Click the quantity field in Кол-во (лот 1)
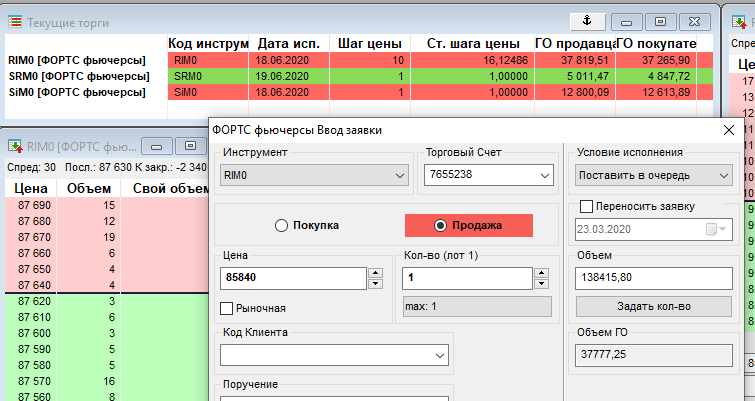The image size is (755, 401). point(467,278)
